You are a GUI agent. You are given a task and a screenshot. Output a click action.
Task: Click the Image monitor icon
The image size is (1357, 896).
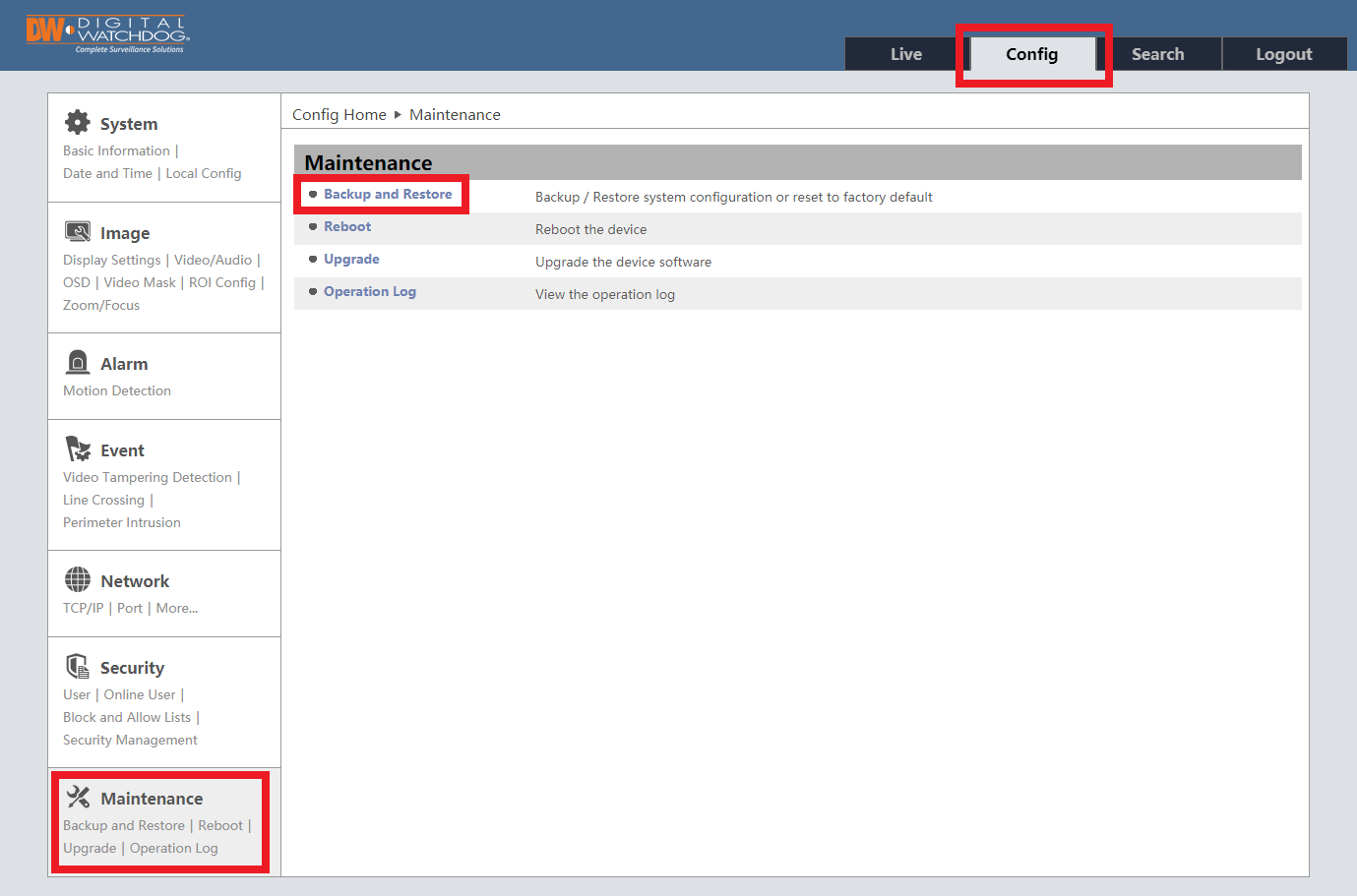click(x=78, y=232)
